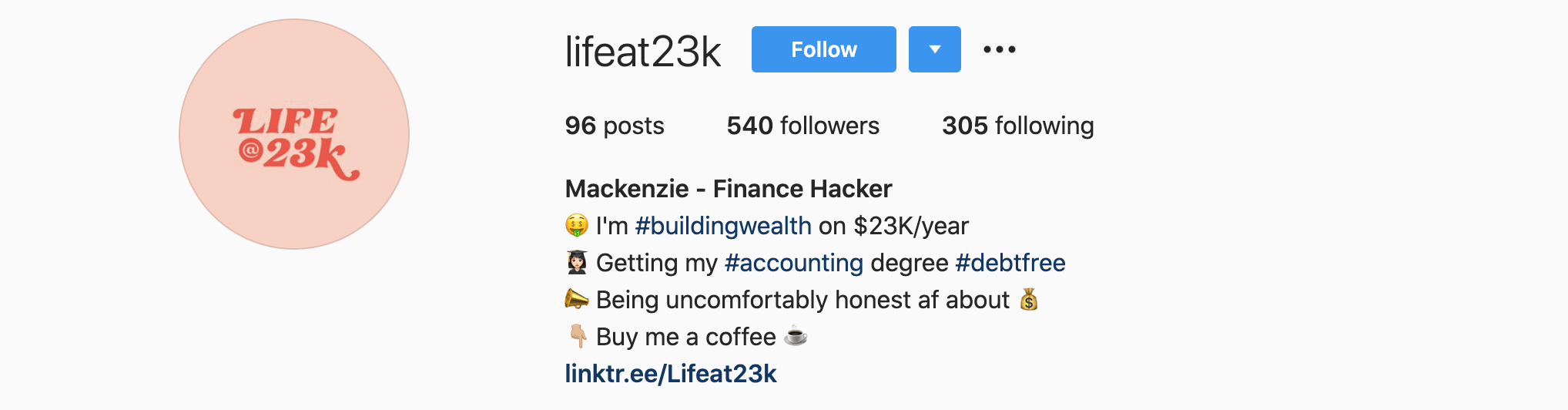Click the graduate student emoji
The width and height of the screenshot is (1568, 410).
click(x=576, y=263)
